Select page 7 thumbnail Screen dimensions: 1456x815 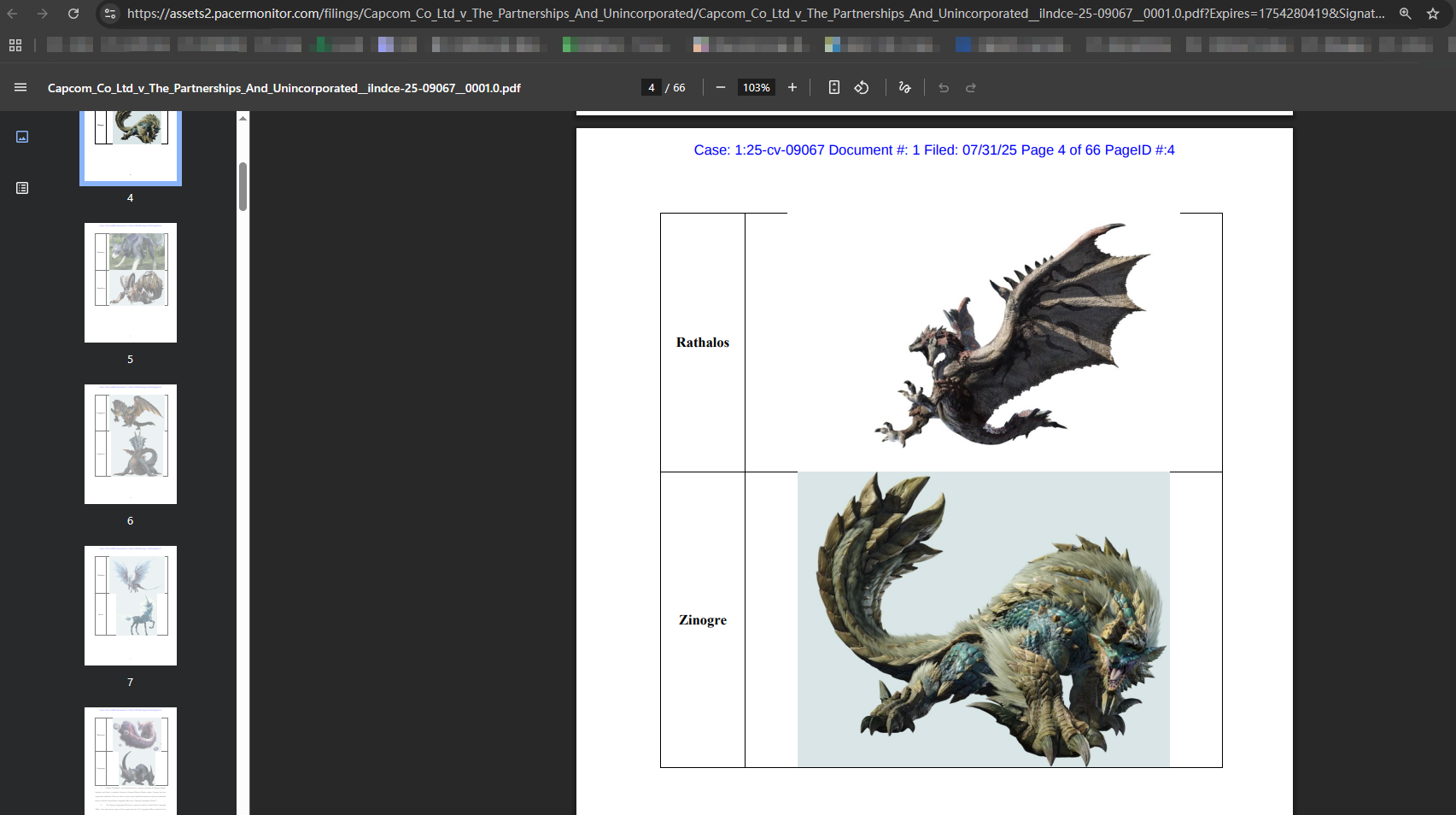click(x=131, y=606)
